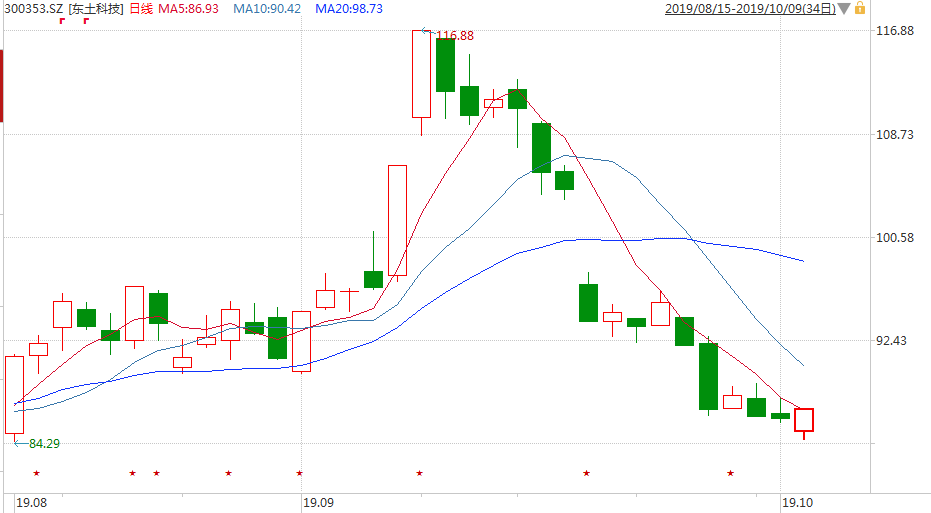Click the 116.88 value on the price axis

(x=895, y=31)
